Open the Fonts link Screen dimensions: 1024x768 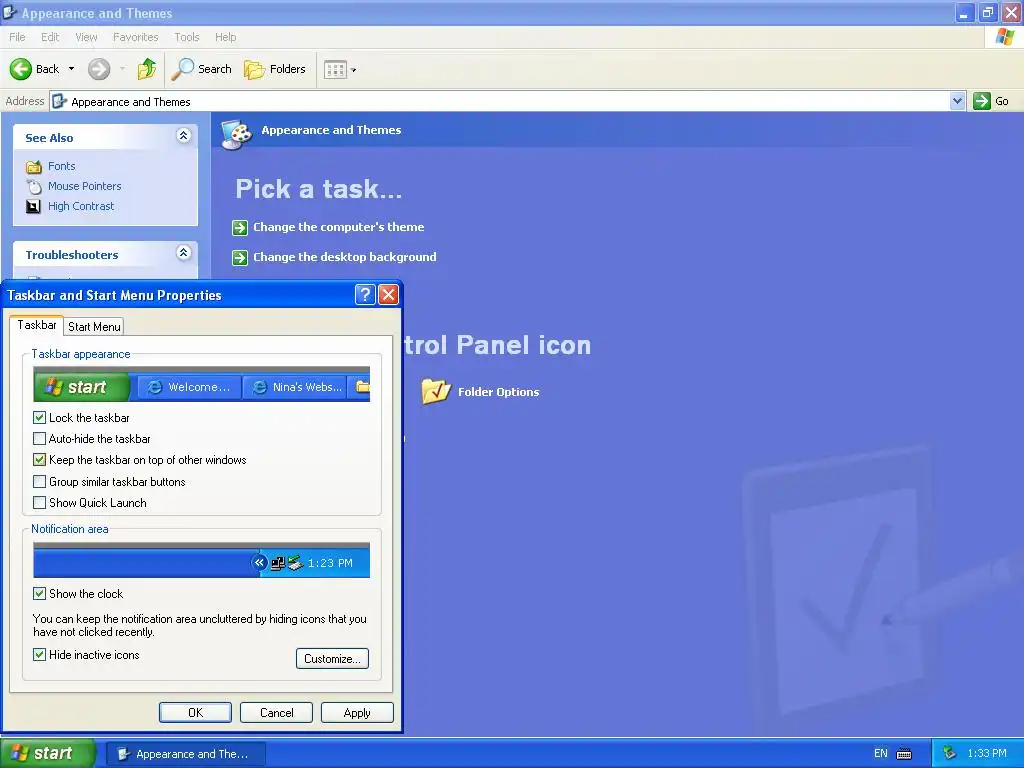61,166
